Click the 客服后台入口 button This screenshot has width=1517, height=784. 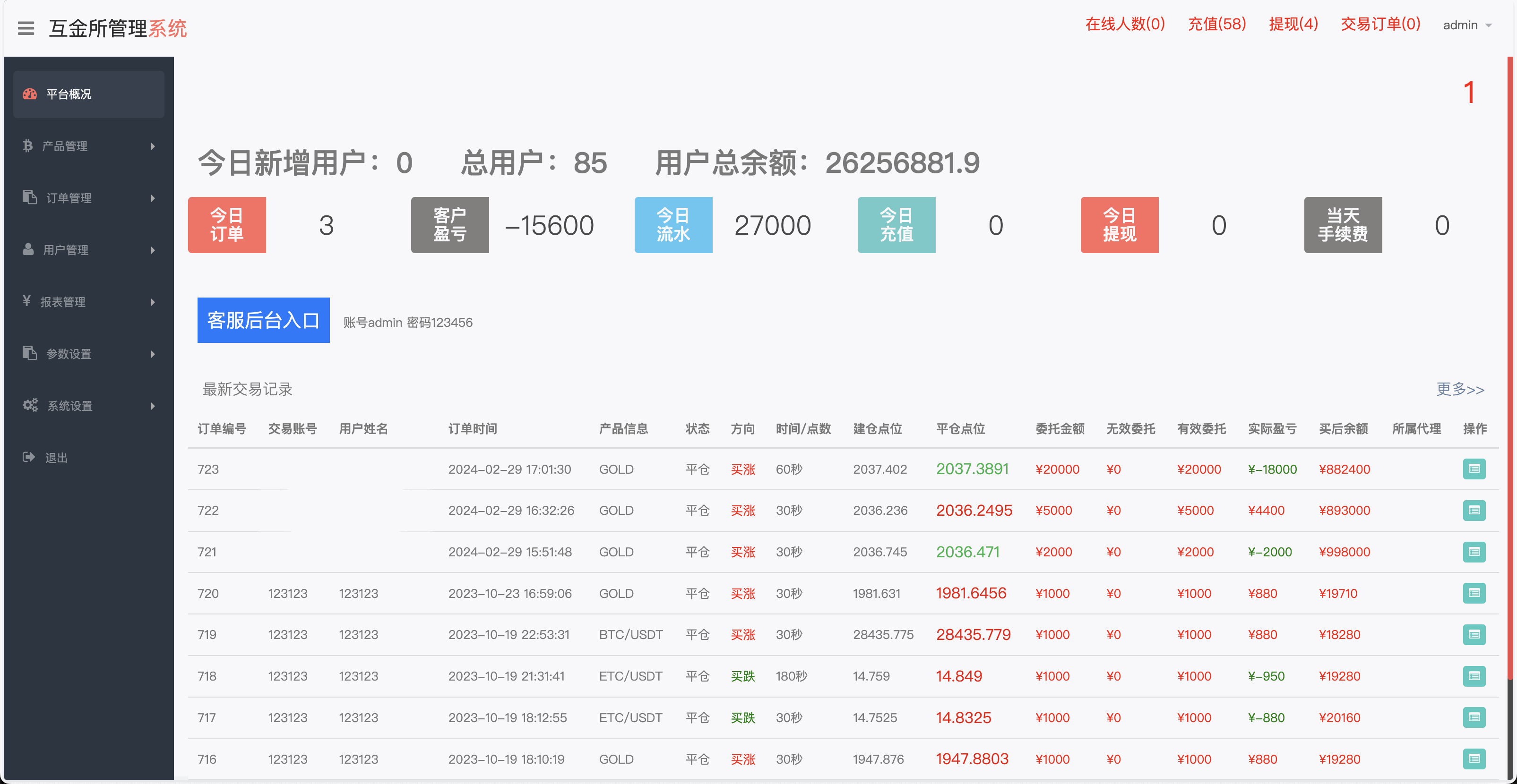[x=263, y=320]
